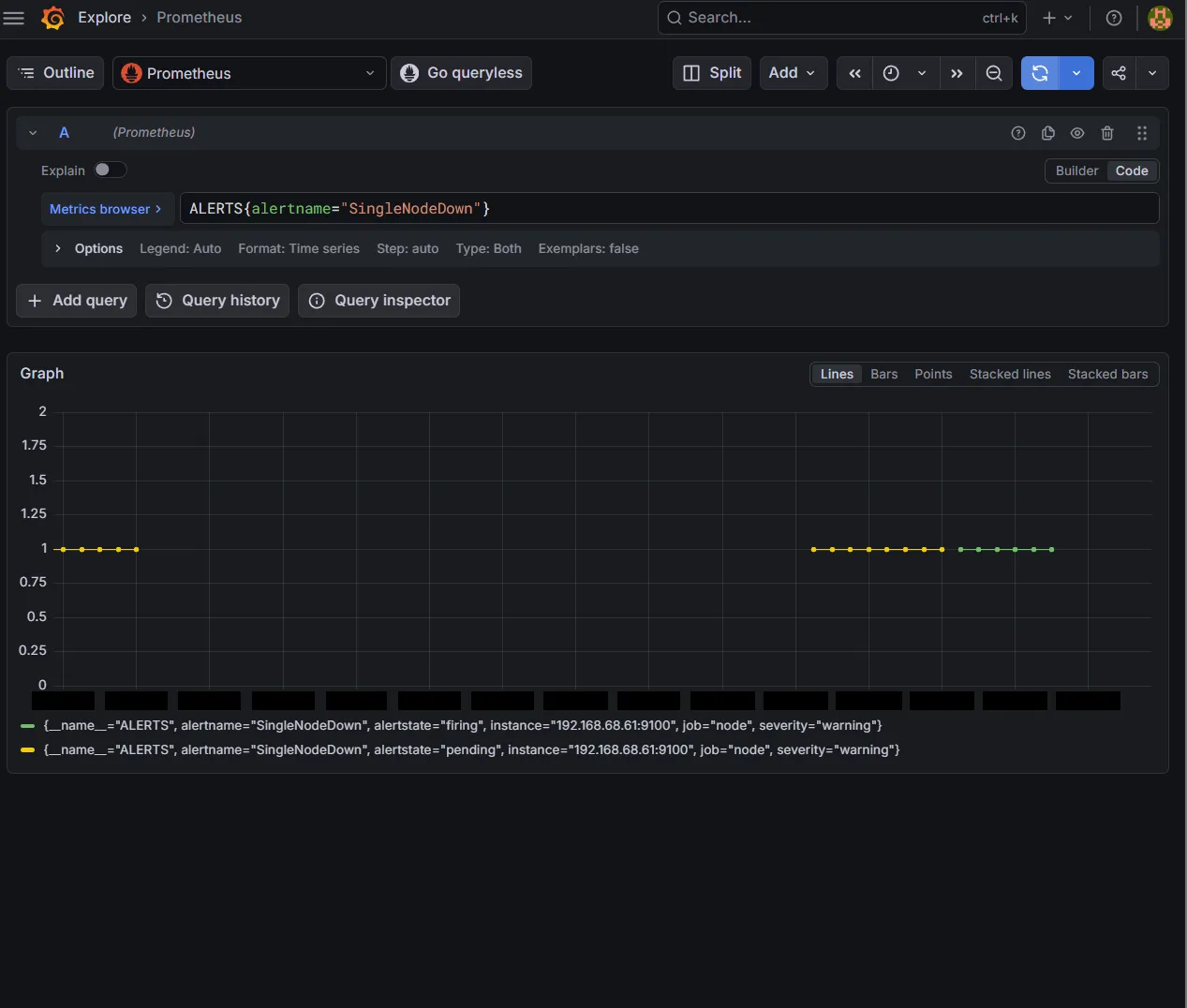The height and width of the screenshot is (1008, 1187).
Task: Open the time picker clock icon
Action: tap(891, 73)
